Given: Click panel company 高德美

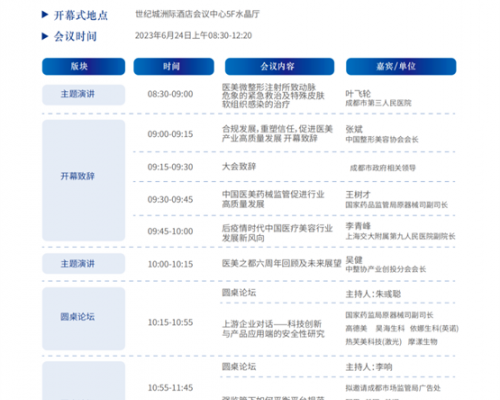Looking at the screenshot, I should click(356, 329).
